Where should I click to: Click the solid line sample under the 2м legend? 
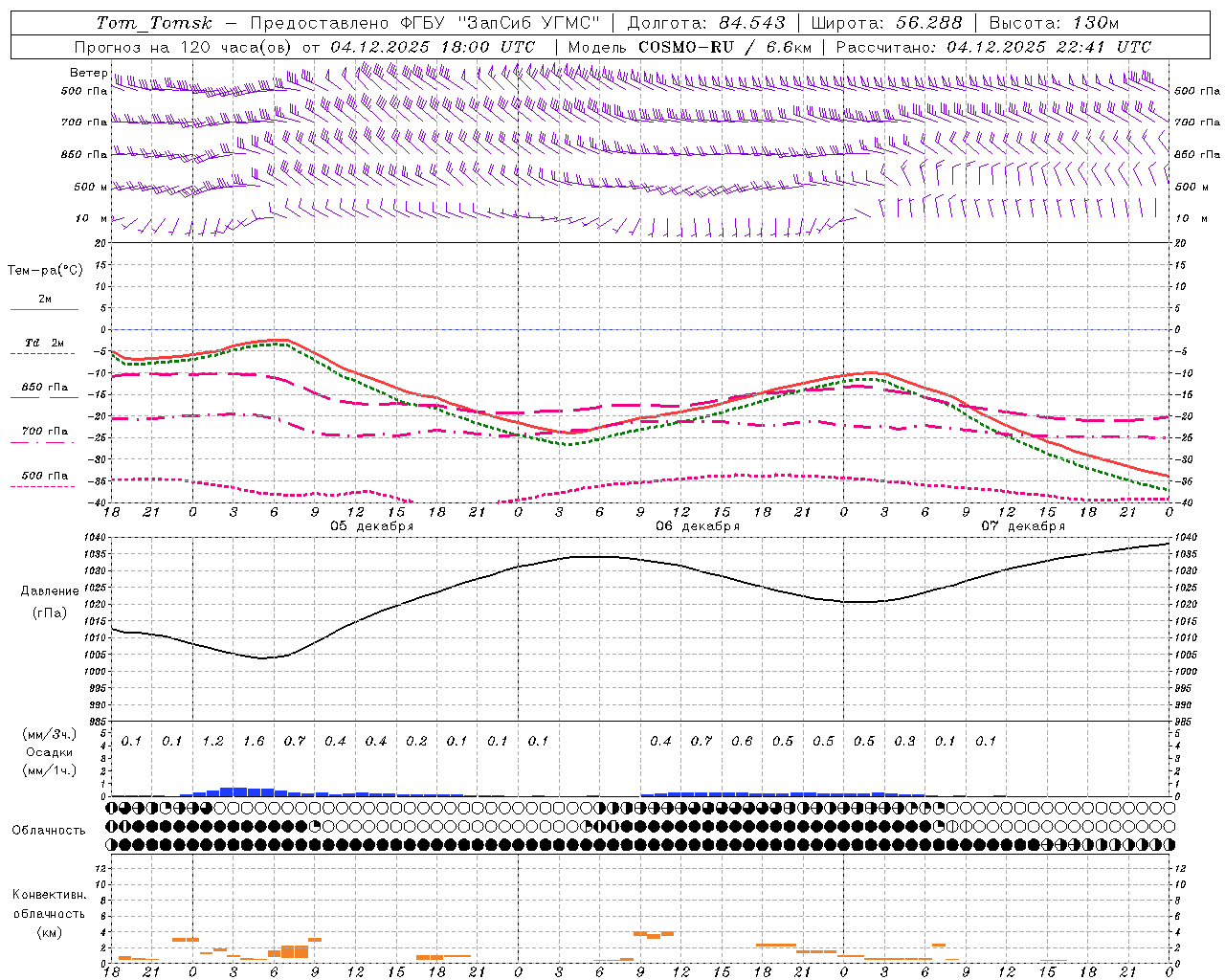click(x=44, y=309)
